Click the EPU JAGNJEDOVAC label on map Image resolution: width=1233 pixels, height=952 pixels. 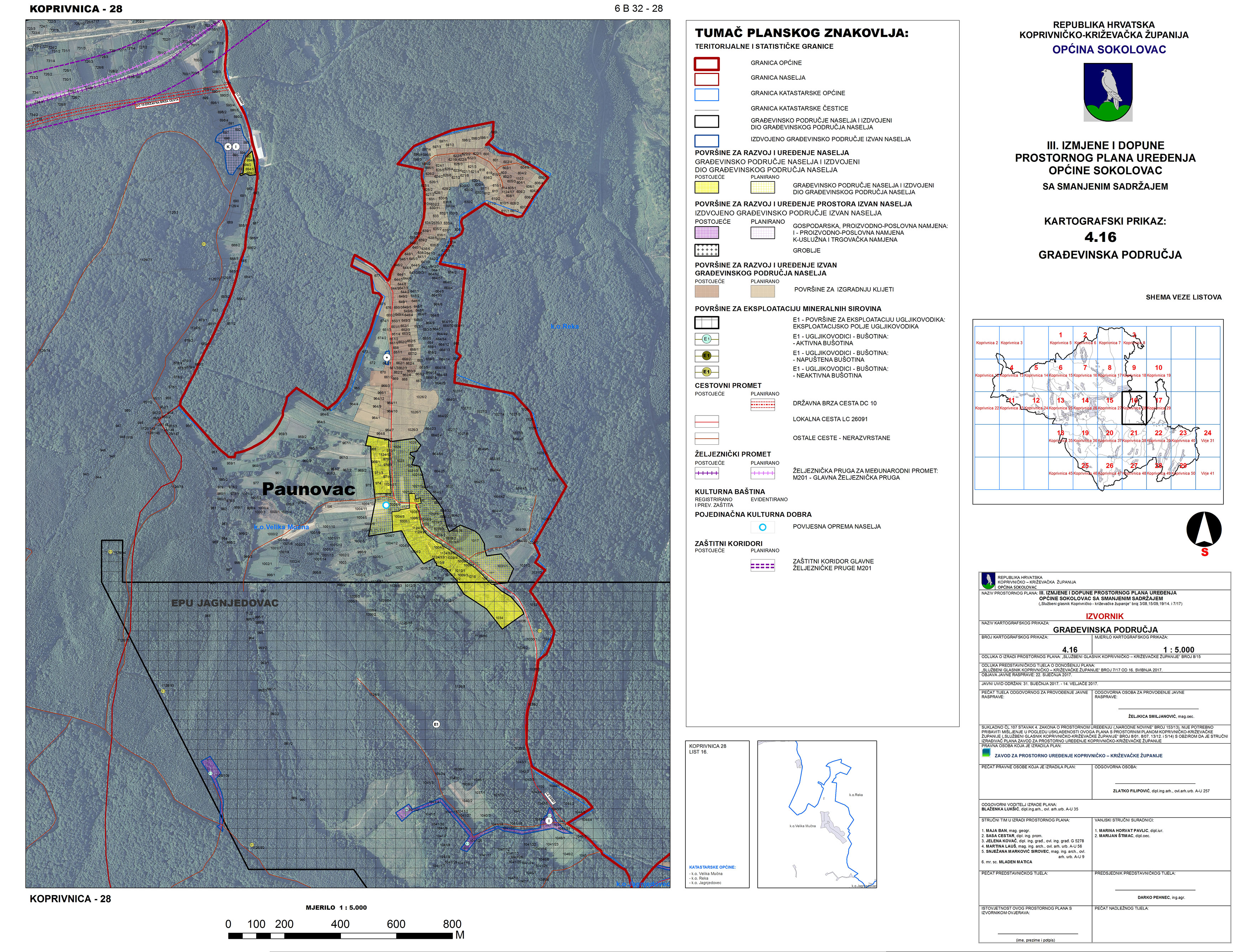pos(225,603)
